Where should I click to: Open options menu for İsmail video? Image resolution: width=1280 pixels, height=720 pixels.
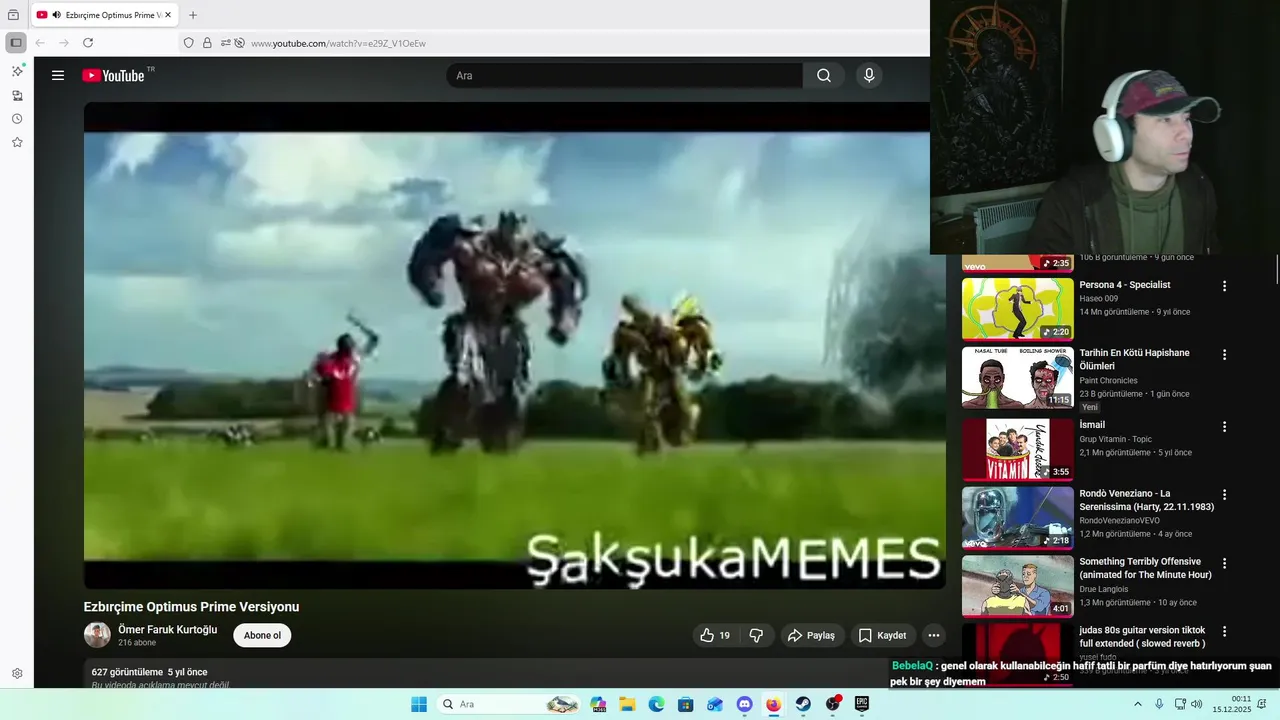1224,426
